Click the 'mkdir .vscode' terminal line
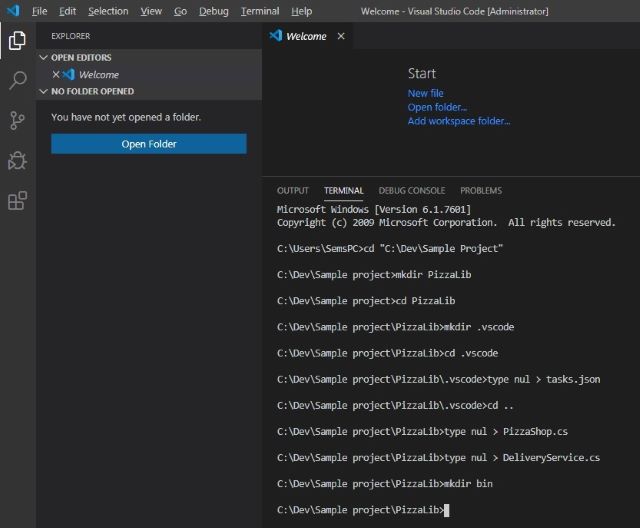Image resolution: width=640 pixels, height=528 pixels. point(396,327)
